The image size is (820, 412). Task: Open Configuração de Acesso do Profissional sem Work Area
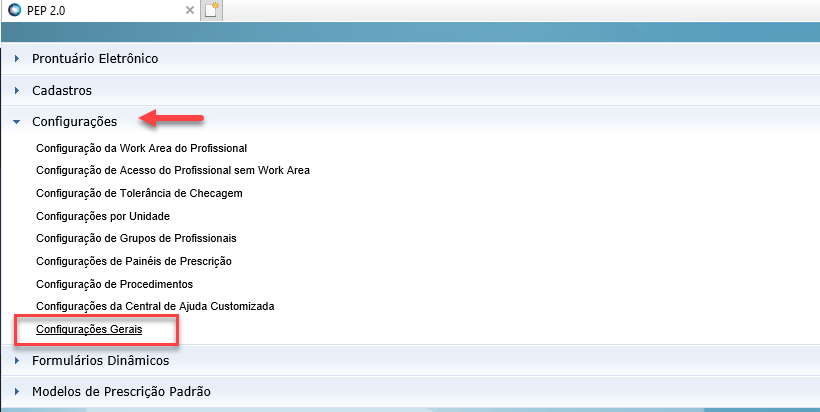(x=173, y=170)
